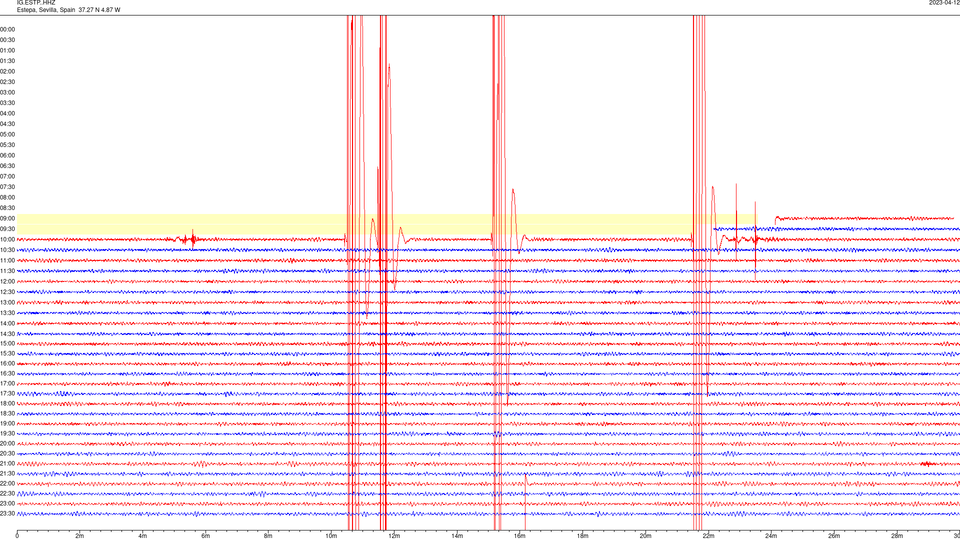
Task: Click the 00:00 time row label
Action: [7, 29]
